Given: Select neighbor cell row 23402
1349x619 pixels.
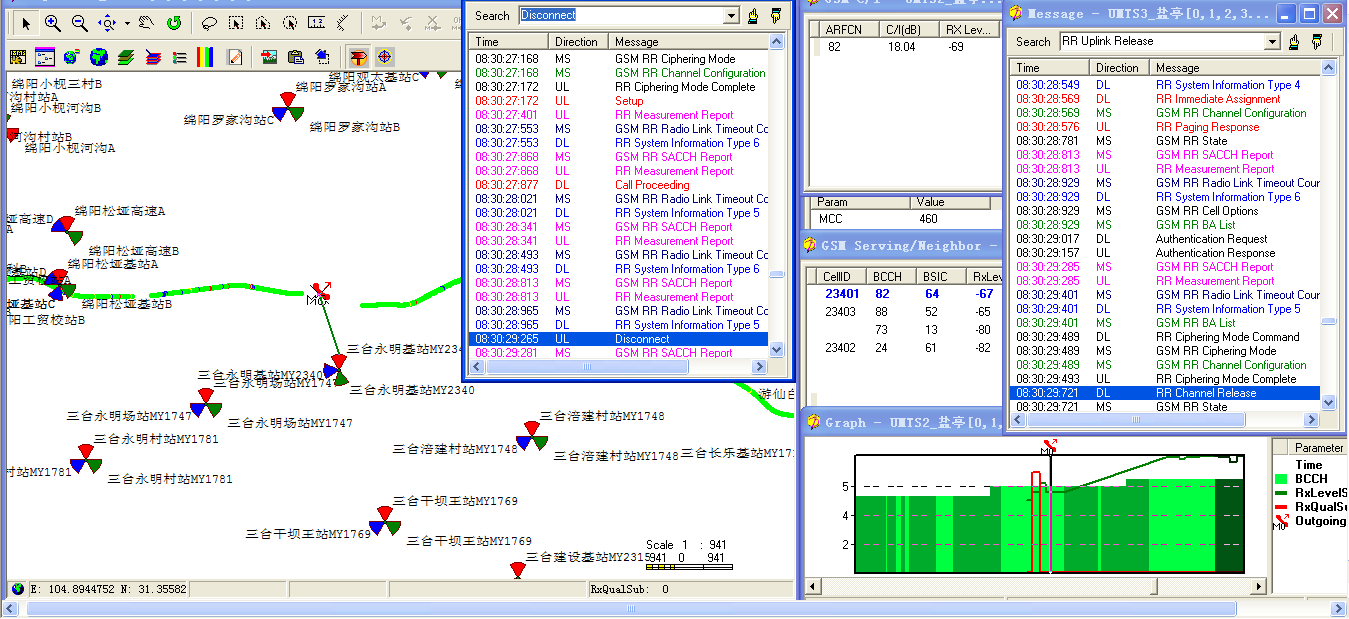Looking at the screenshot, I should click(905, 348).
